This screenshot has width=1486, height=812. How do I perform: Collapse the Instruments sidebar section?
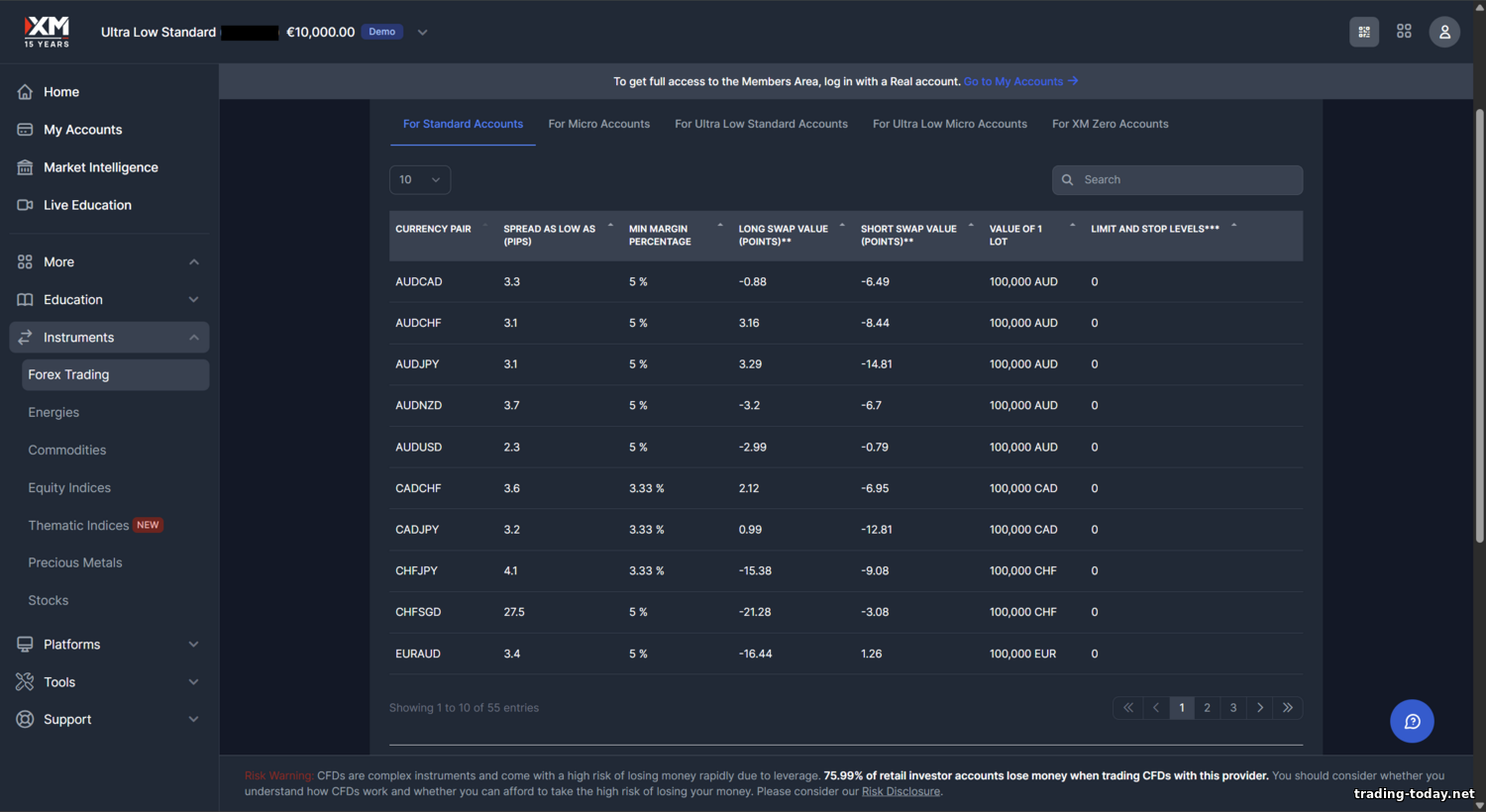click(x=194, y=338)
